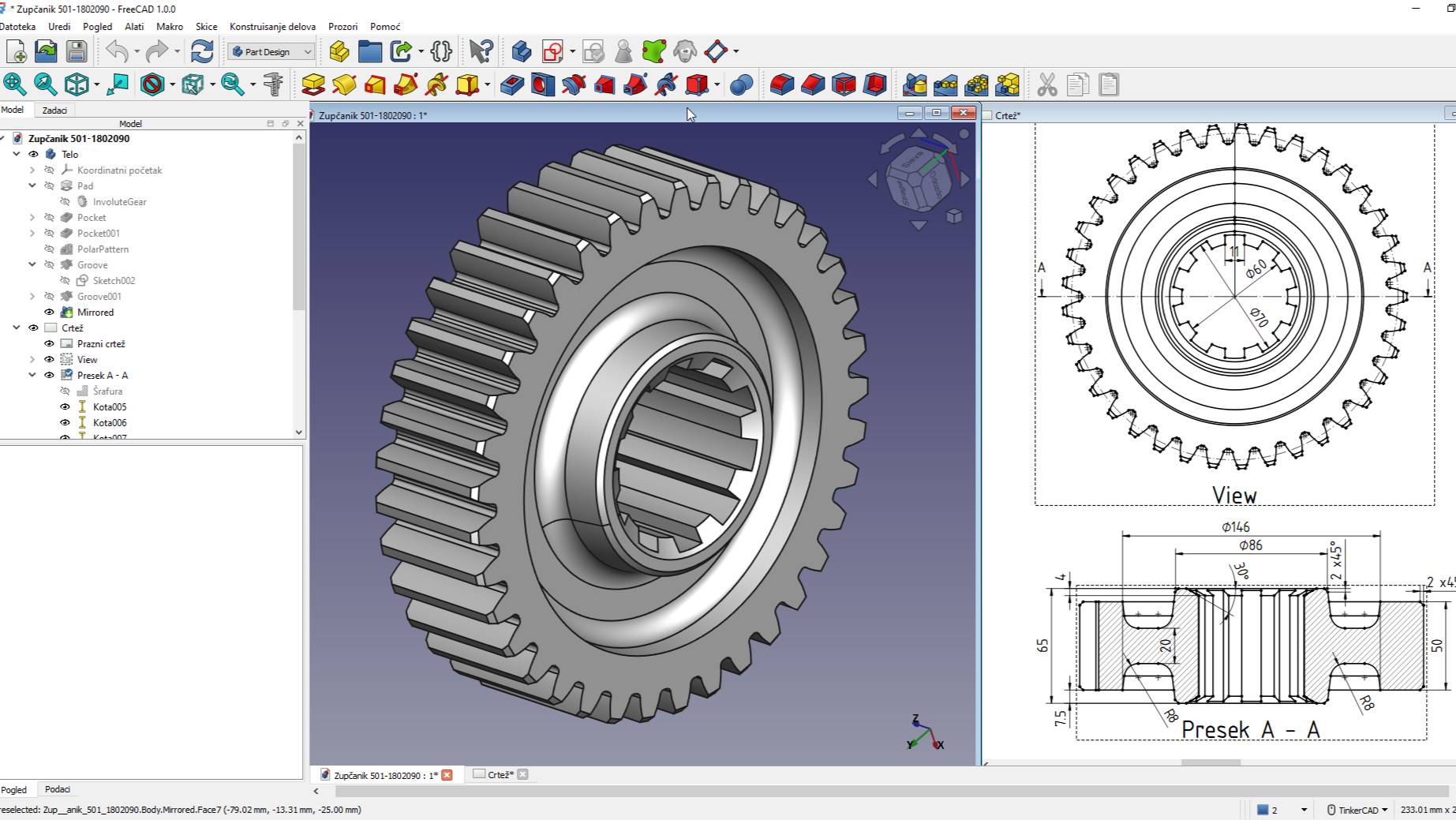Open a file with the toolbar icon
This screenshot has width=1456, height=820.
click(47, 51)
